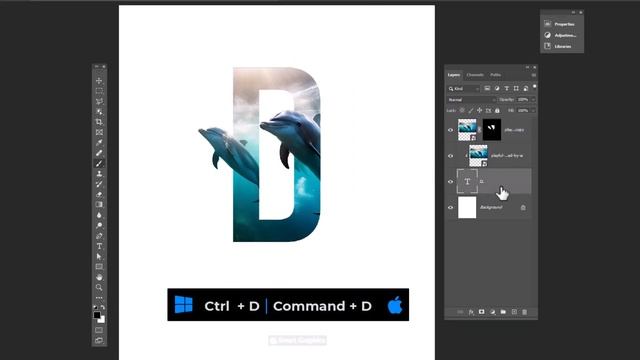Select the Object Selection tool
Image resolution: width=640 pixels, height=360 pixels.
coord(99,112)
